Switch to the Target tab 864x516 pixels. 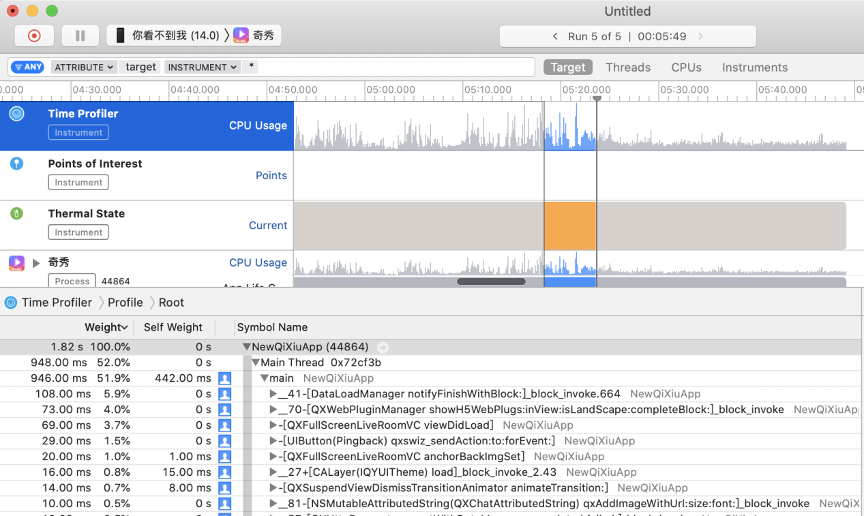tap(568, 67)
